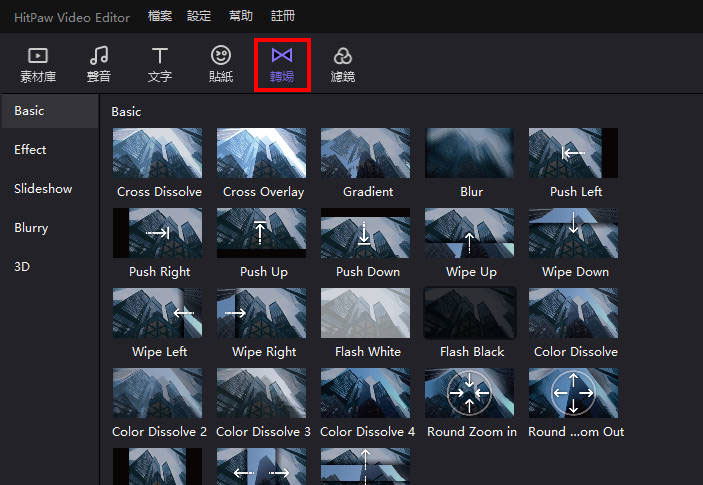Choose the Cross Dissolve transition thumbnail
Image resolution: width=703 pixels, height=485 pixels.
point(157,153)
